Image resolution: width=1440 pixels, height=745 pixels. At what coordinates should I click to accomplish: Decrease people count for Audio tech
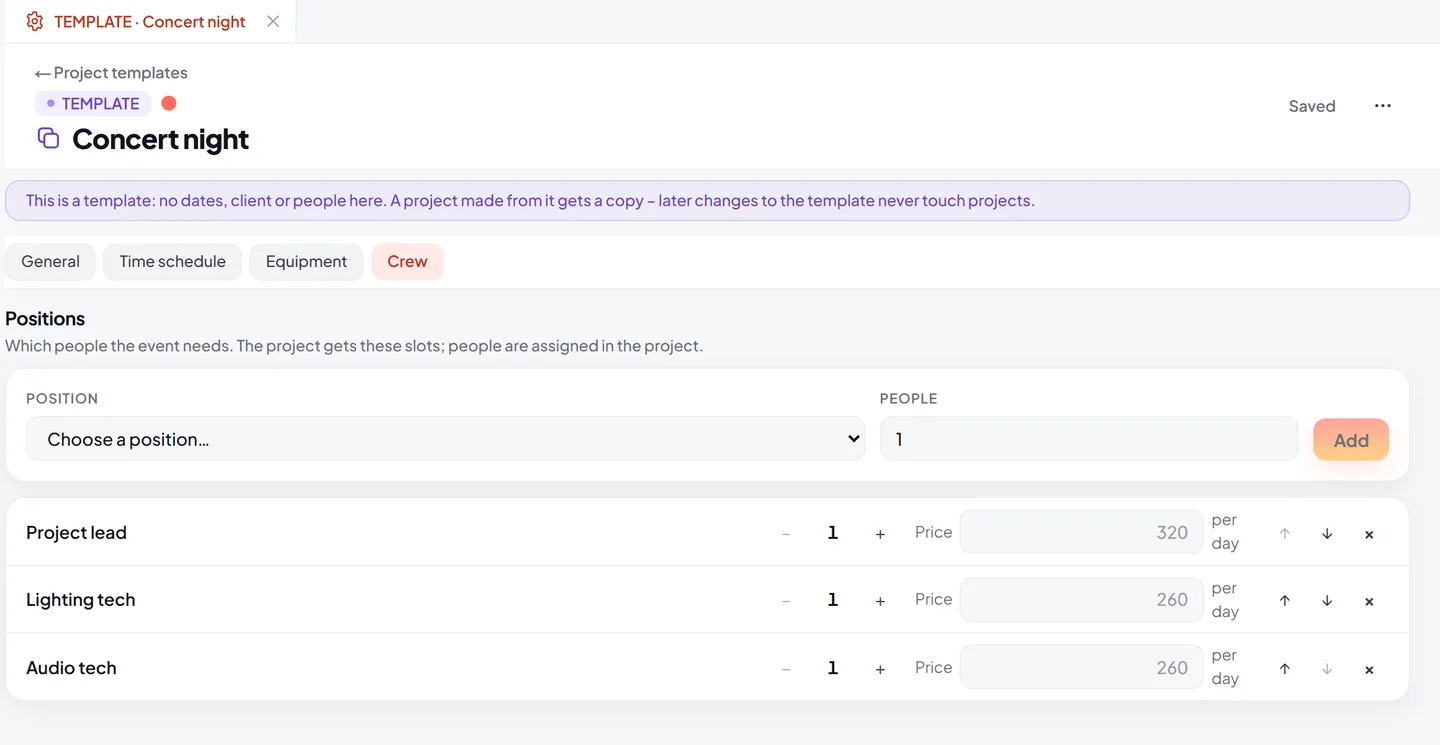(786, 669)
